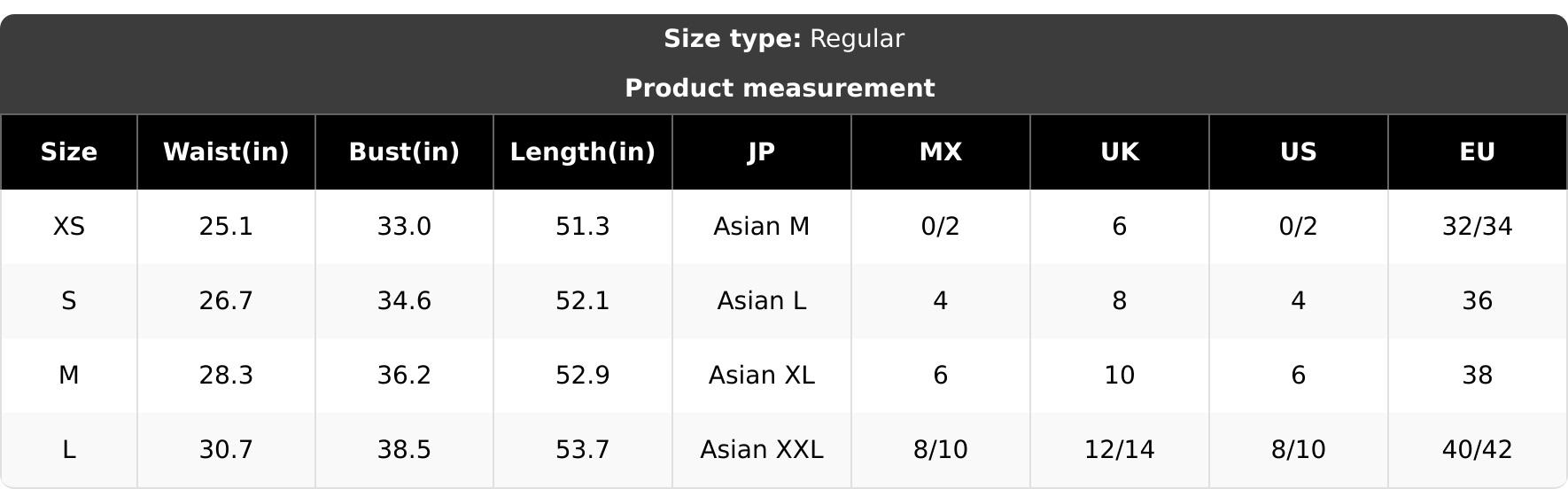Select the 32/34 EU size cell

click(1478, 227)
